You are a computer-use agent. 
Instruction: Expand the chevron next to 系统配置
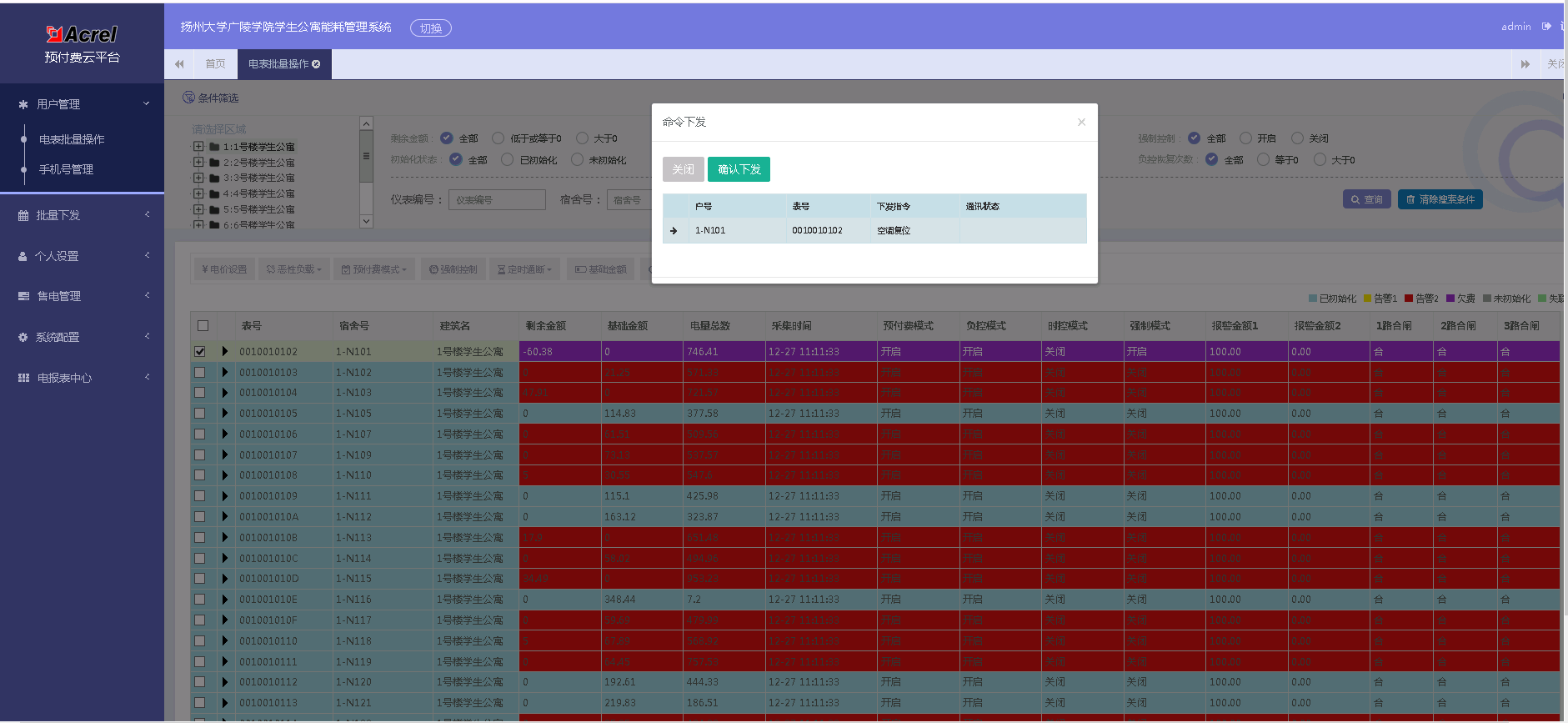pos(148,336)
